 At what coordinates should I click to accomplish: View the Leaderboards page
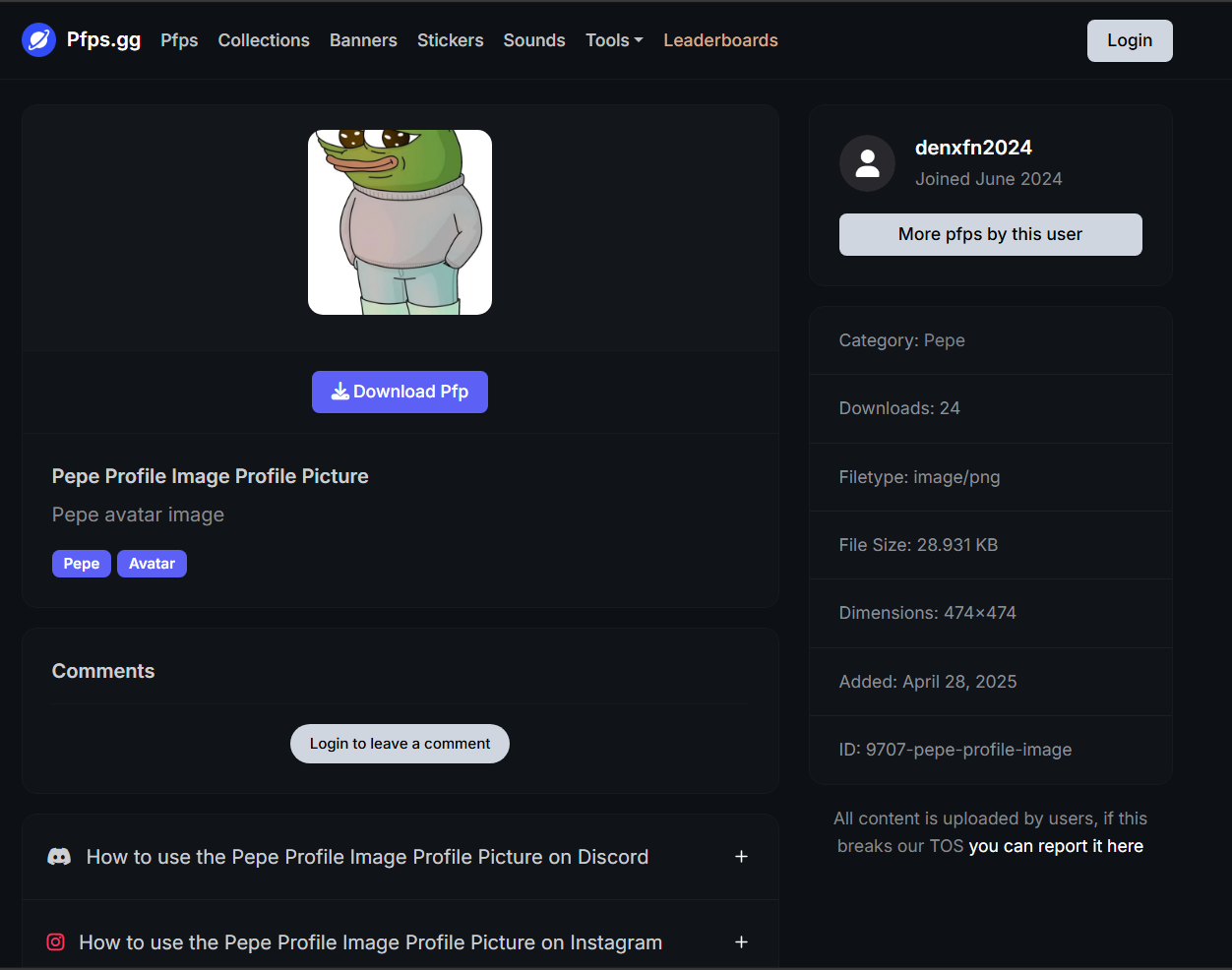coord(720,40)
